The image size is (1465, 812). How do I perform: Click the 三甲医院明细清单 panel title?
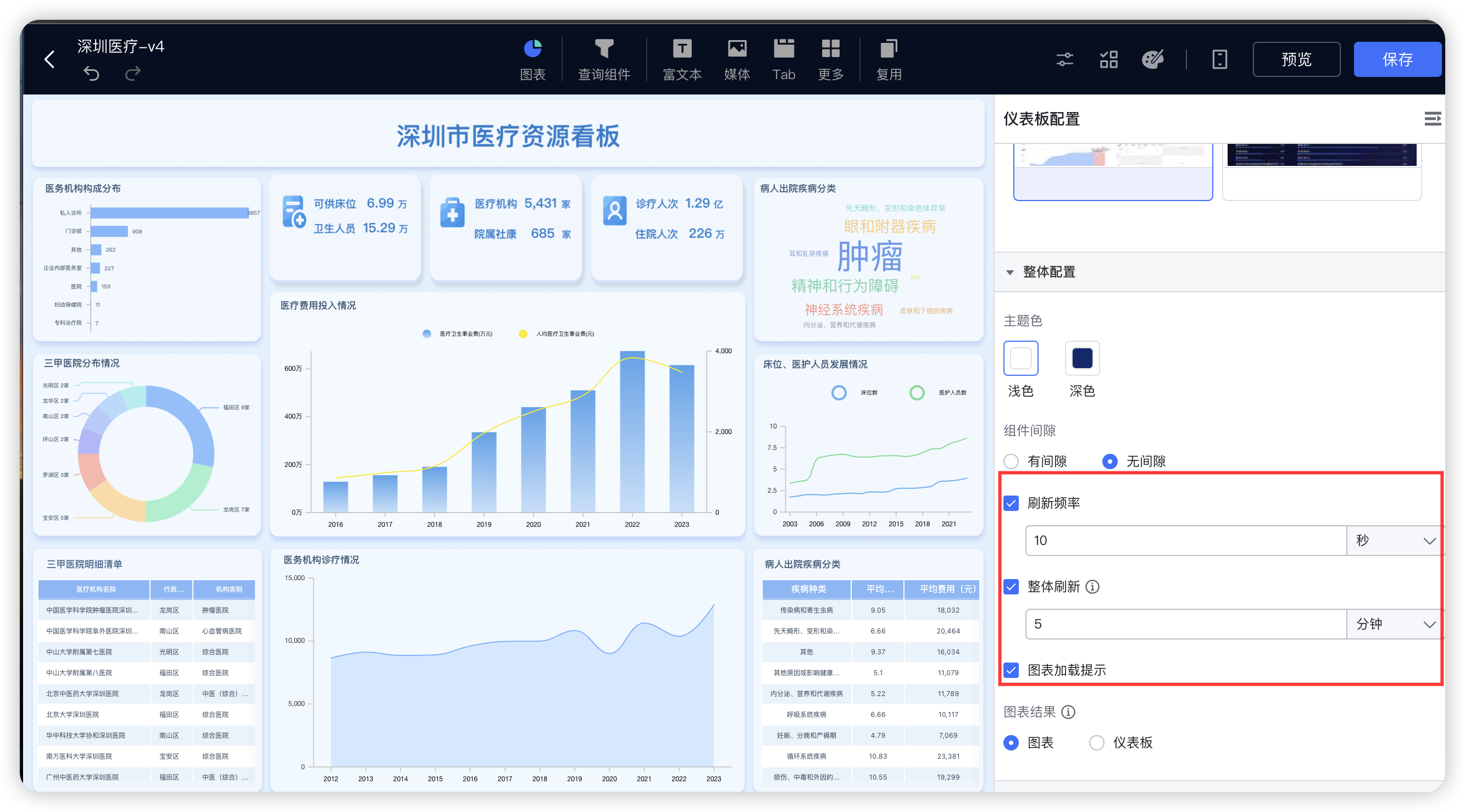[x=84, y=564]
